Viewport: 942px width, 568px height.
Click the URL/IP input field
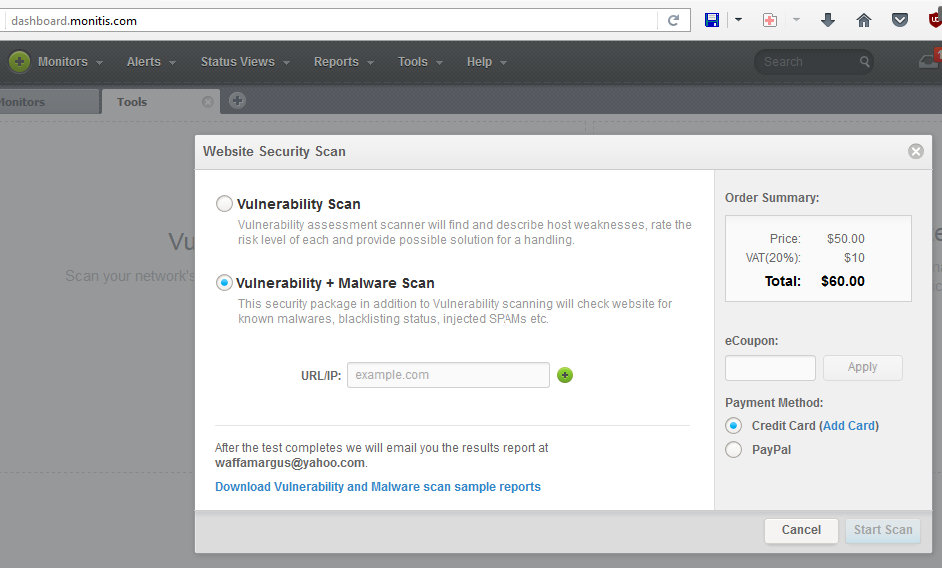tap(448, 375)
